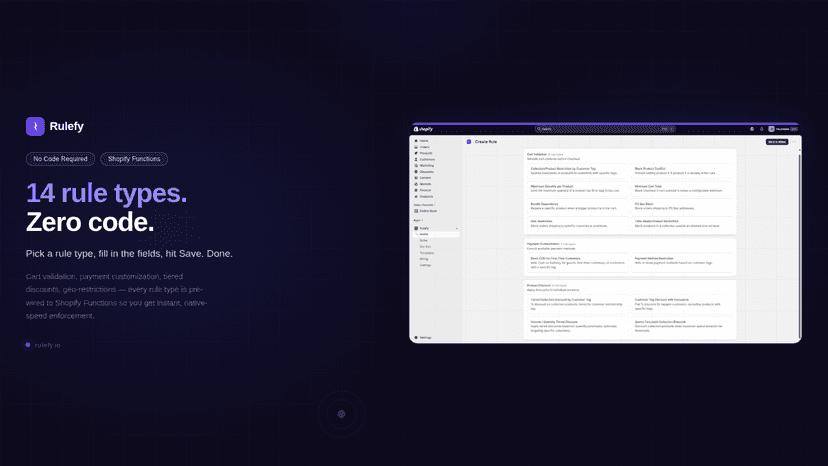Choose the Payment Method Restriction rule
Viewport: 828px width, 466px height.
pyautogui.click(x=682, y=263)
